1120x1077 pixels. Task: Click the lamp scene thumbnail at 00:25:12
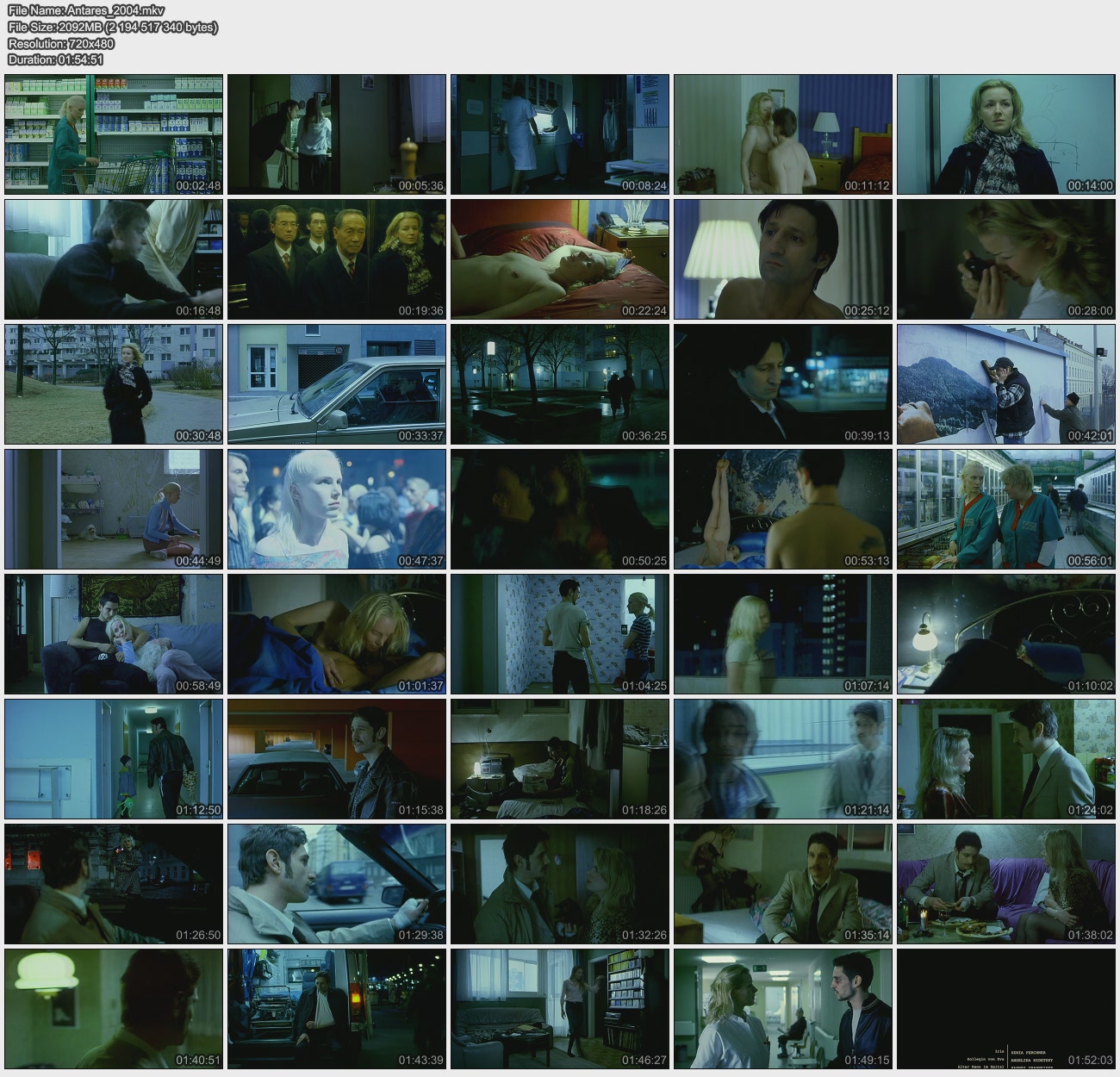tap(783, 259)
